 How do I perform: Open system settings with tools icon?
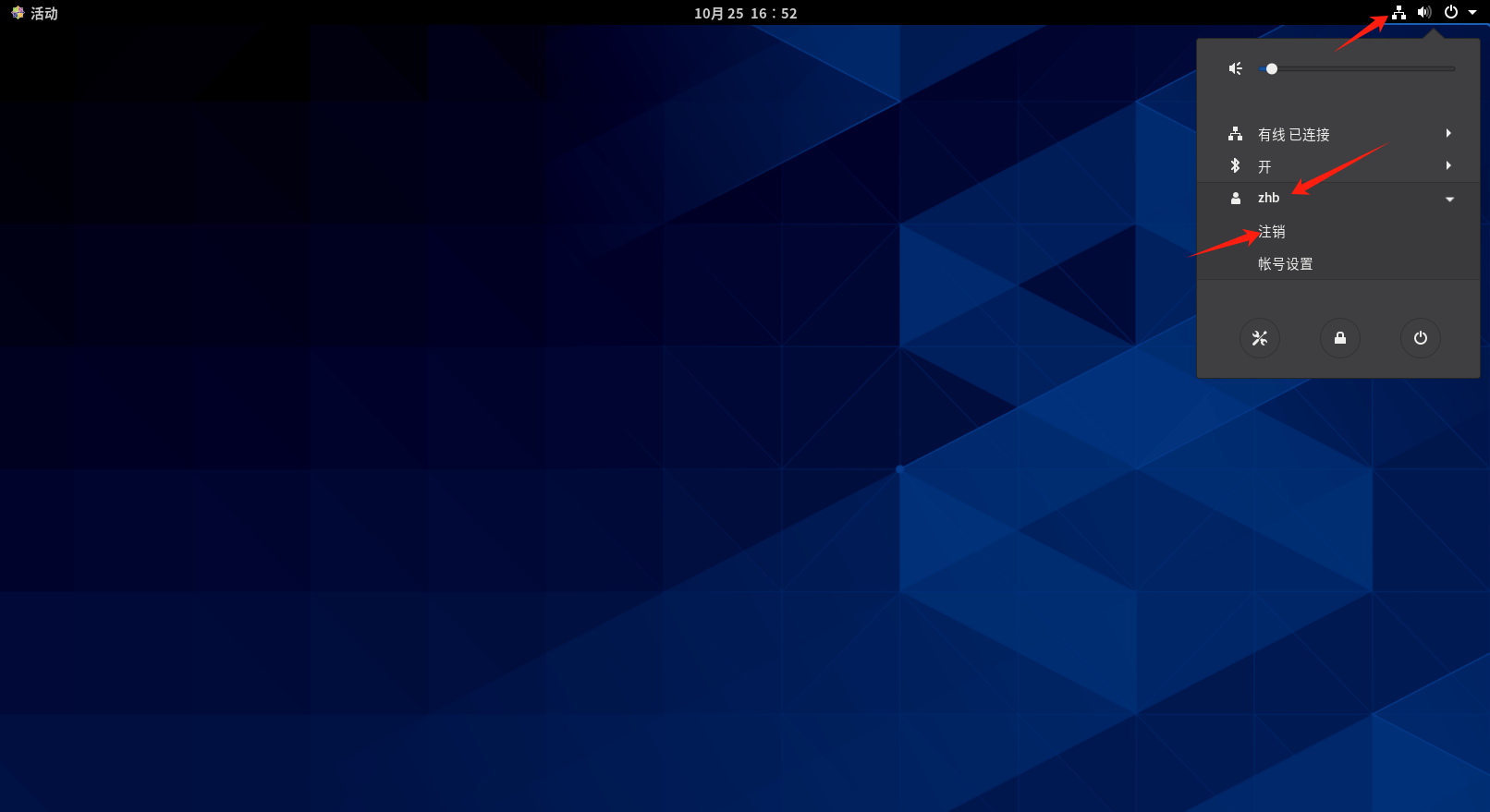[x=1259, y=338]
